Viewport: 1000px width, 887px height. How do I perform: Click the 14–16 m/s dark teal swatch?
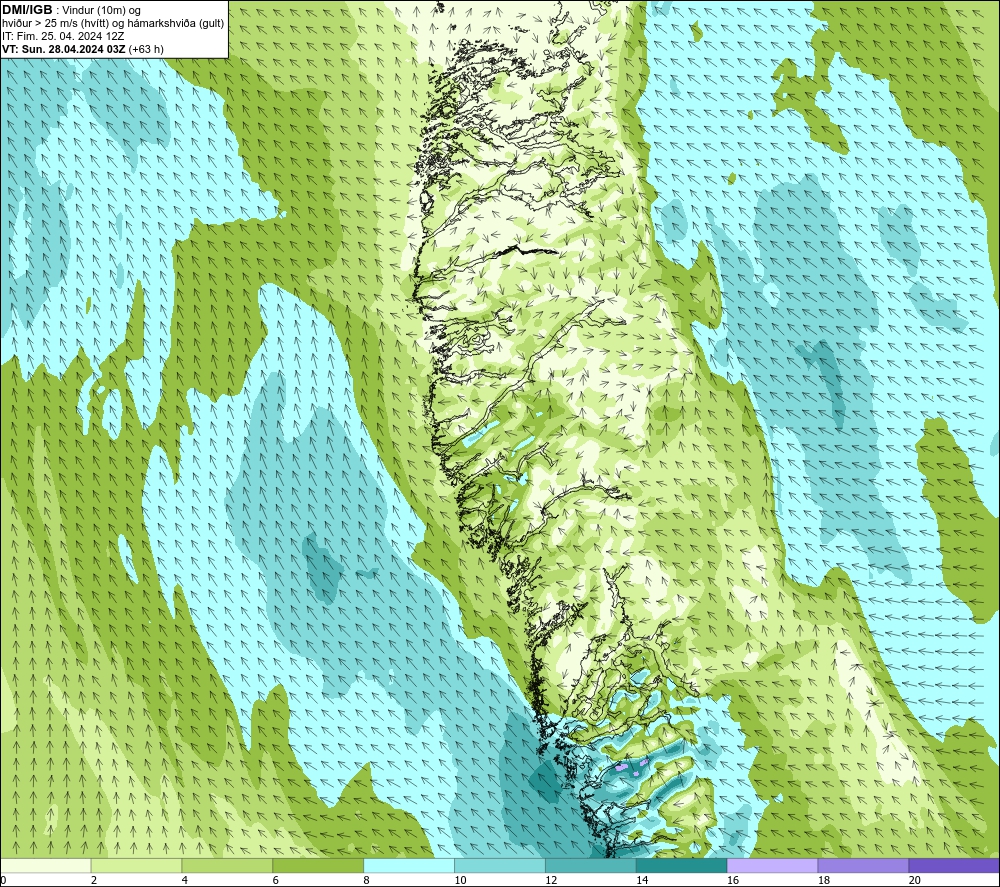pos(682,865)
